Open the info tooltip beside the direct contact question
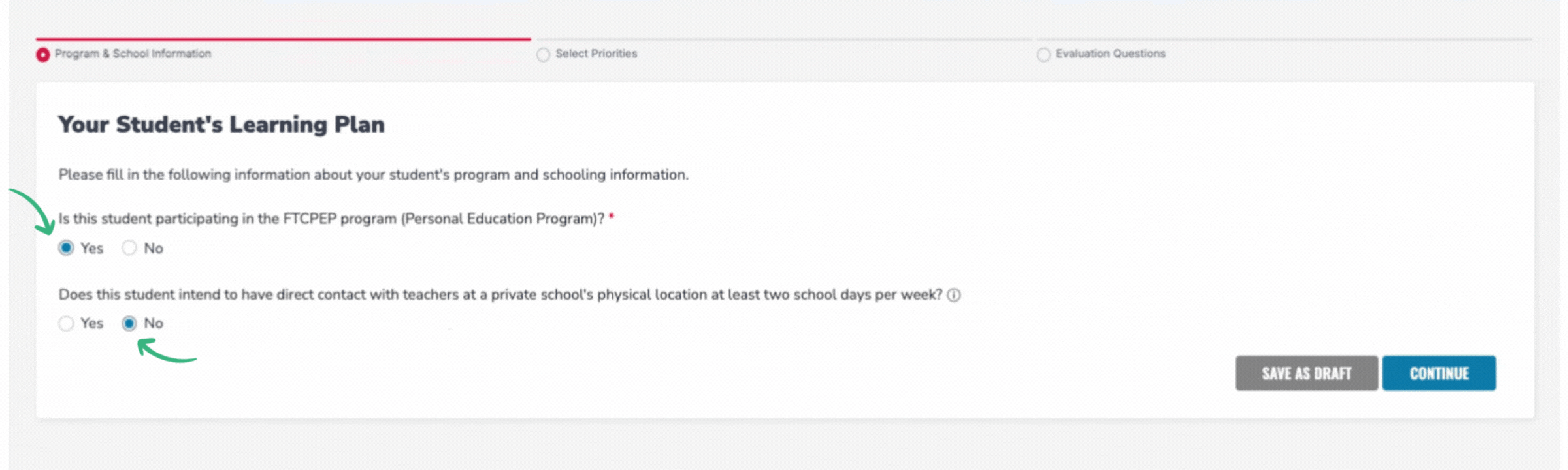Image resolution: width=1568 pixels, height=470 pixels. (x=954, y=295)
